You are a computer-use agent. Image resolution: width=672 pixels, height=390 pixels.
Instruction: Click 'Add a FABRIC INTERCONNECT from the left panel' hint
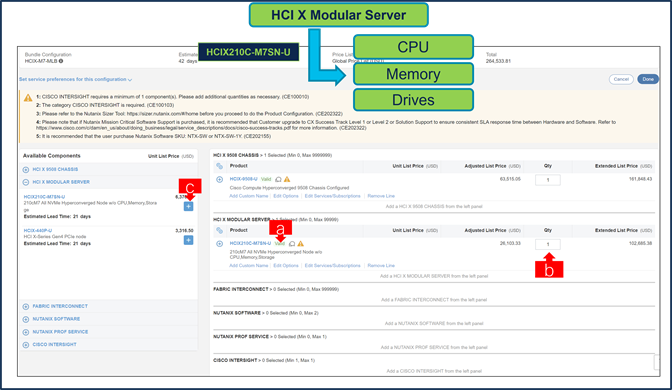point(434,300)
